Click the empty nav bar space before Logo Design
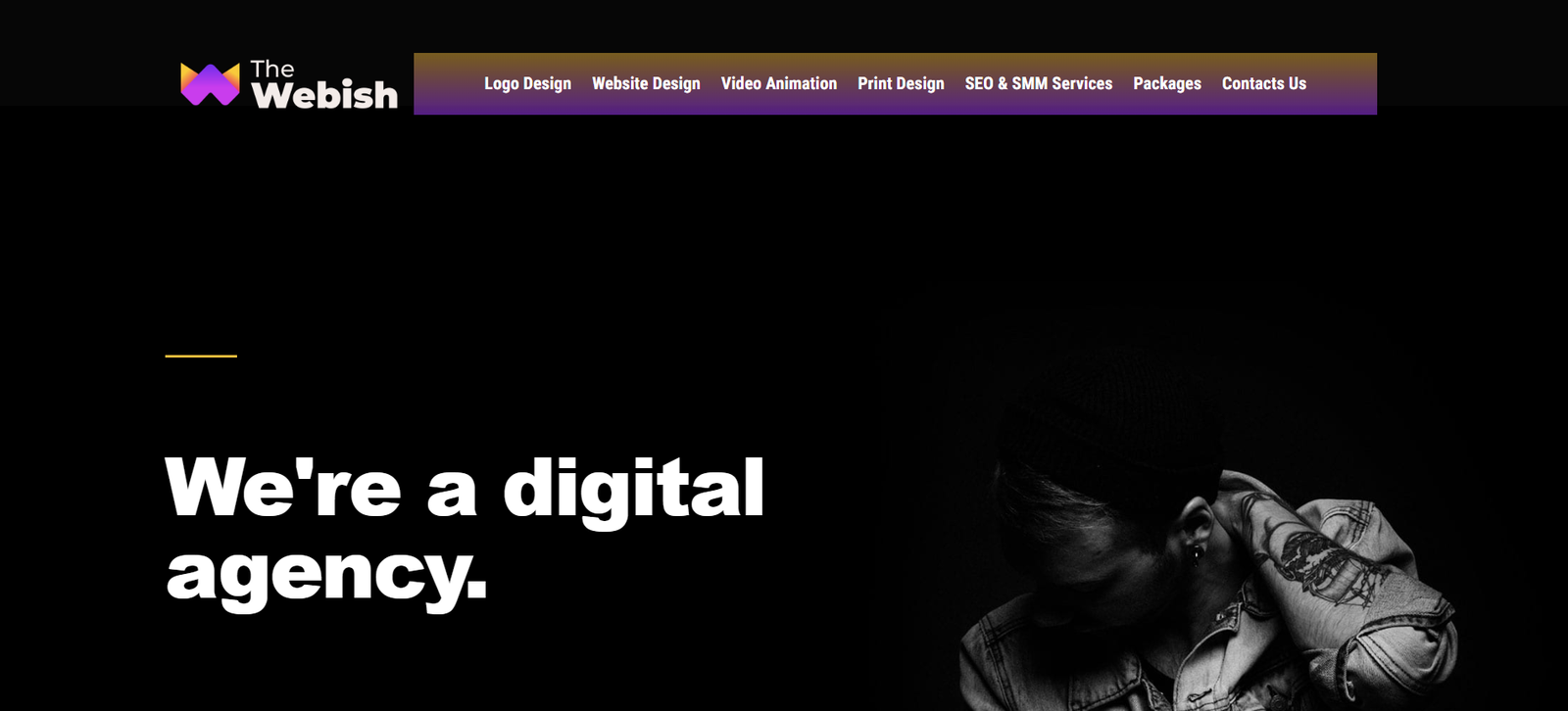 (x=449, y=83)
